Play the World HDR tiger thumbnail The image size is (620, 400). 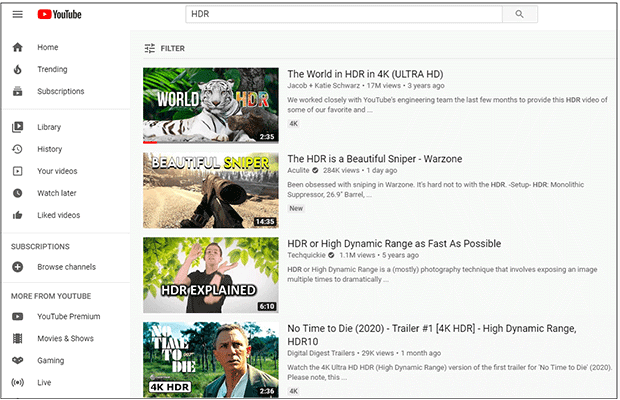tap(211, 106)
